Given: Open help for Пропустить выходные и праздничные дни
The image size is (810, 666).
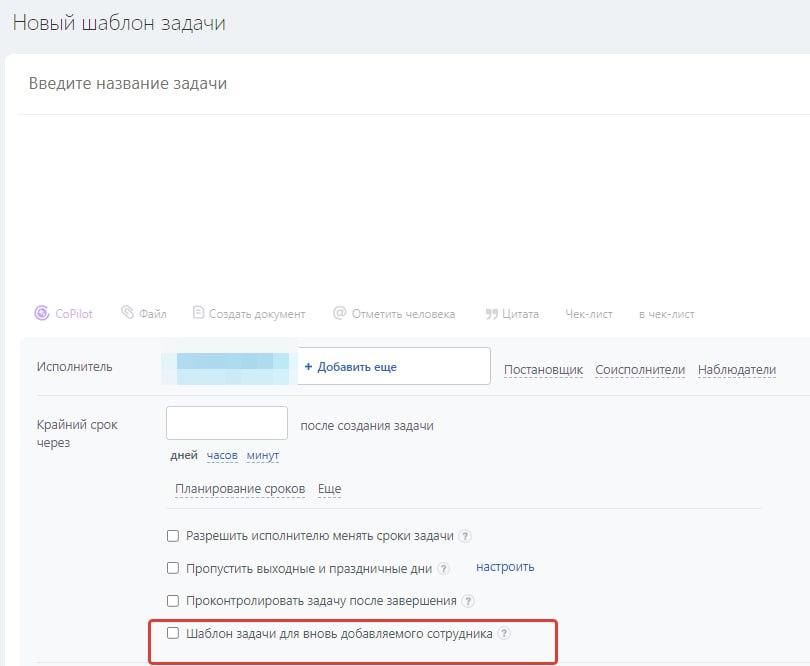Looking at the screenshot, I should [443, 568].
